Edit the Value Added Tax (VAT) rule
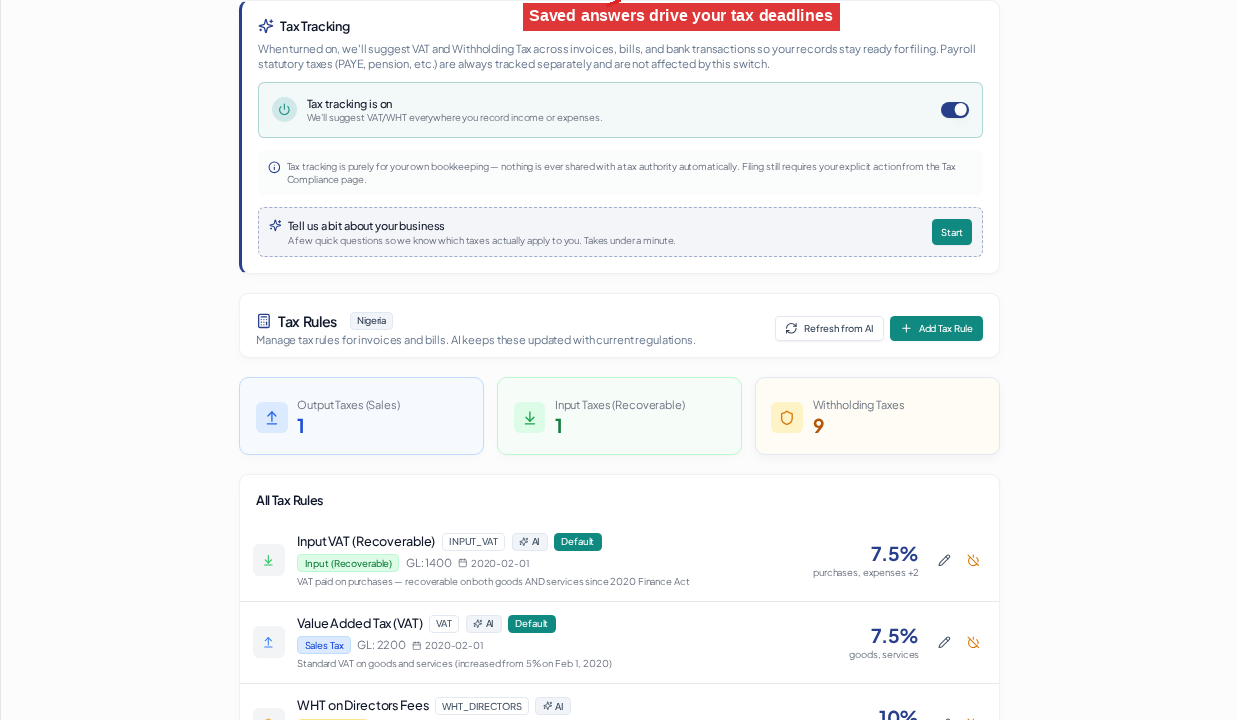 coord(944,642)
